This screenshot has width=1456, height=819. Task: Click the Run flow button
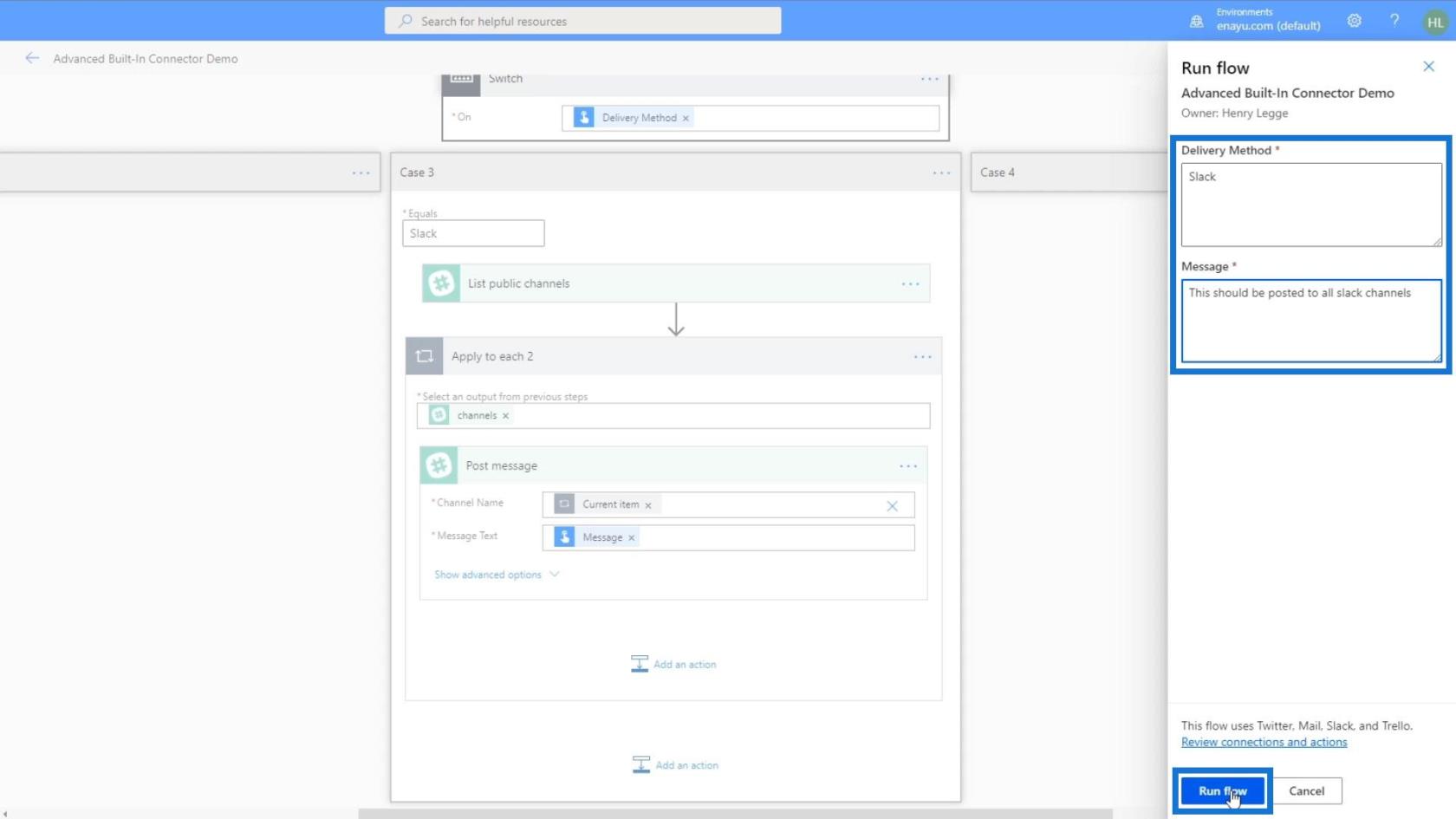tap(1222, 790)
